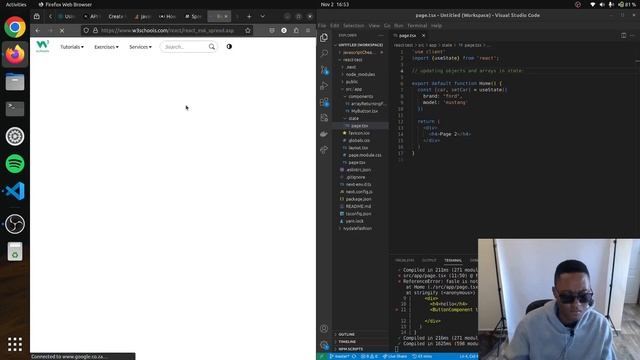Open Terminal from the dock
The height and width of the screenshot is (360, 640).
point(15,109)
